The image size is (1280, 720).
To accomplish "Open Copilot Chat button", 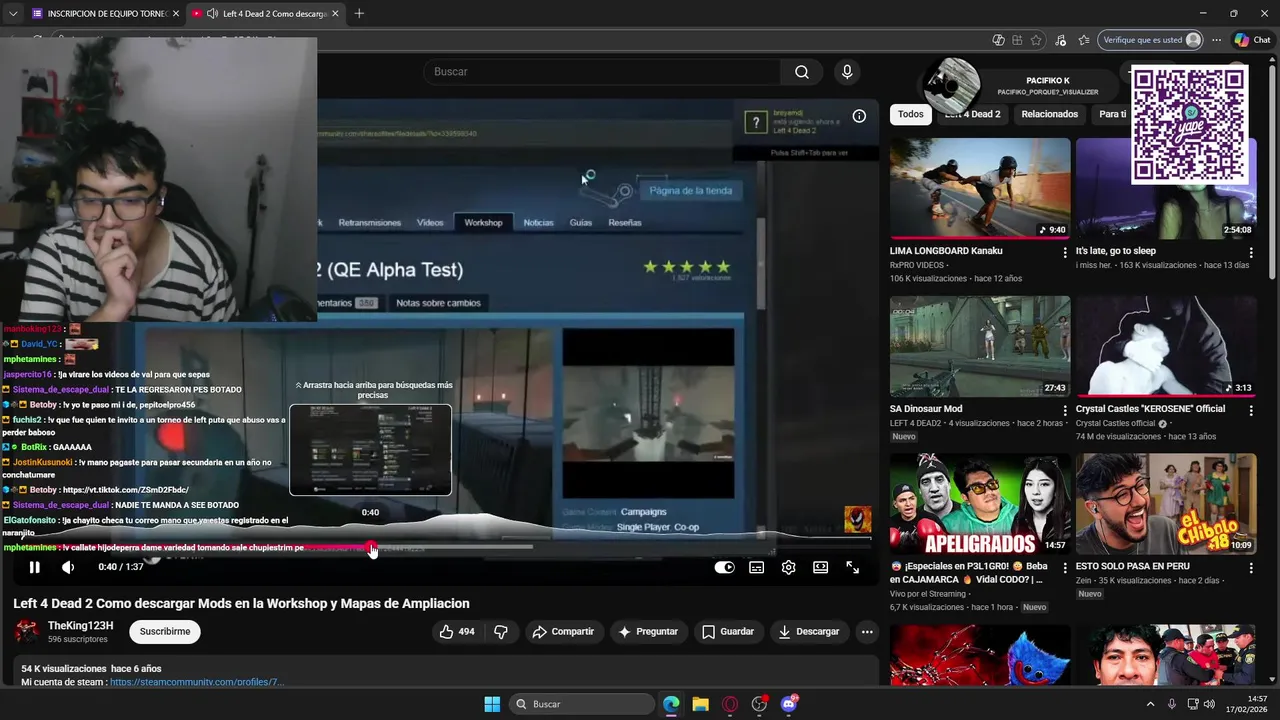I will coord(1252,40).
